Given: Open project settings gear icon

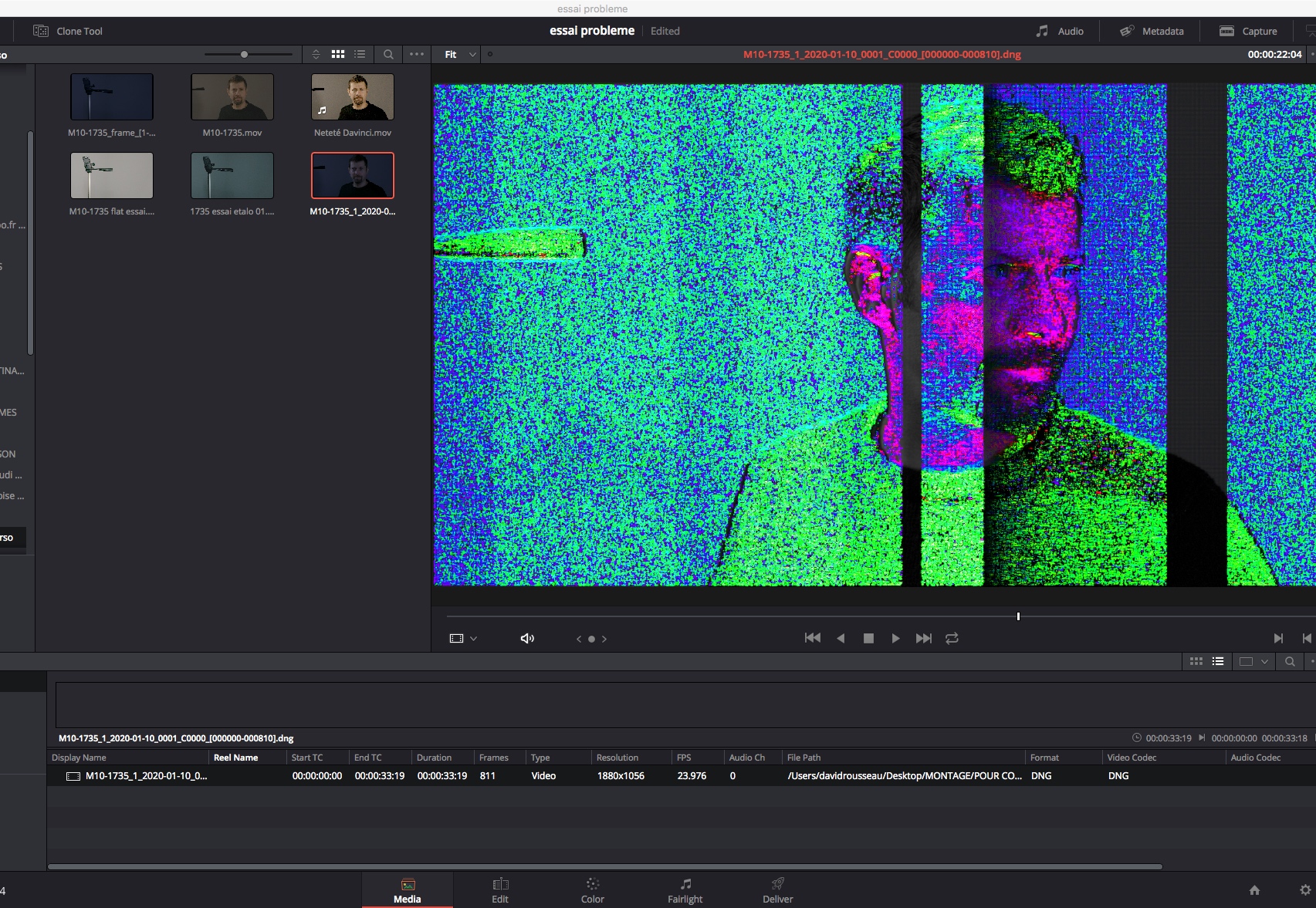Looking at the screenshot, I should [1305, 889].
